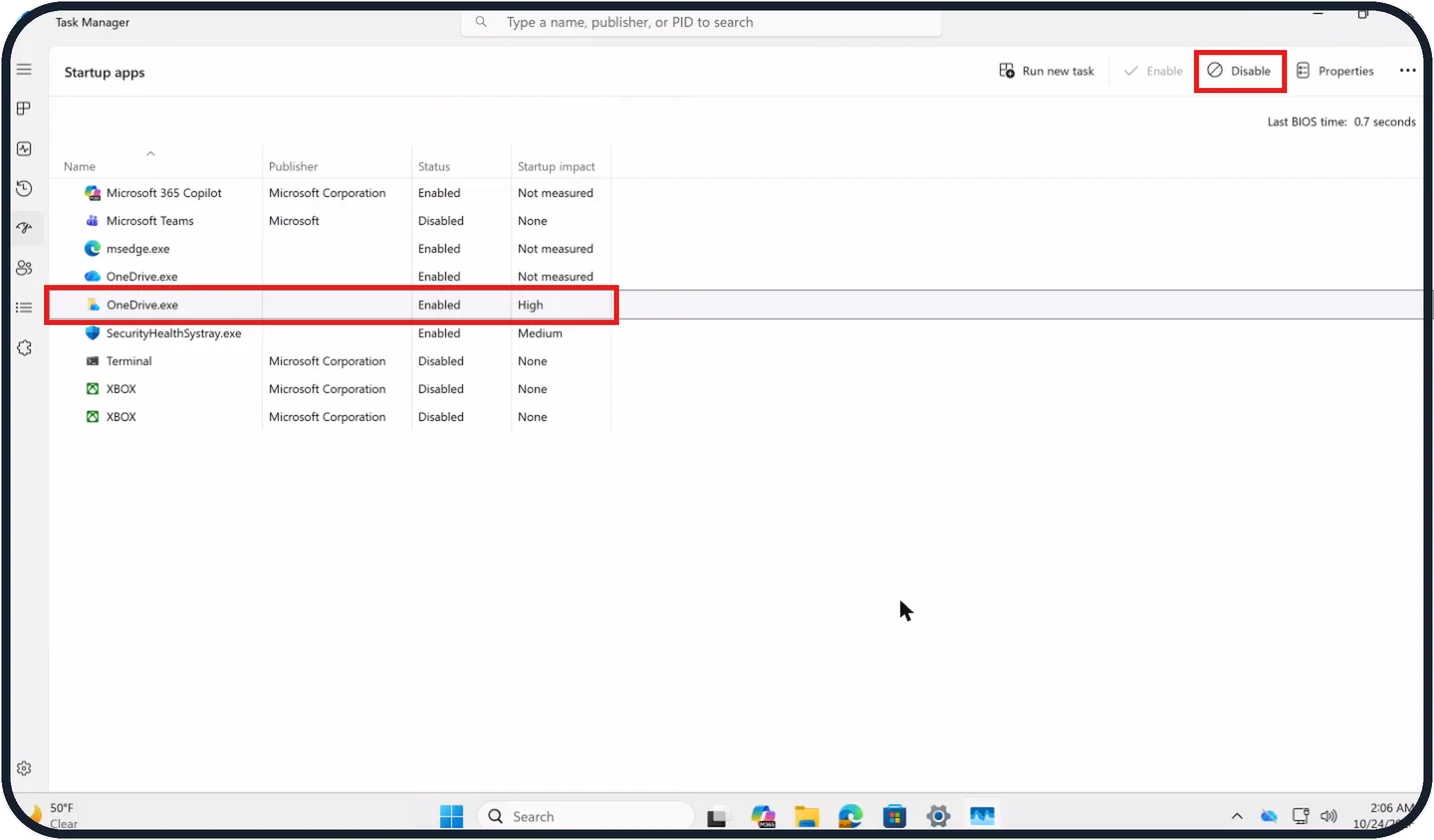Open the Users page icon

tap(24, 268)
